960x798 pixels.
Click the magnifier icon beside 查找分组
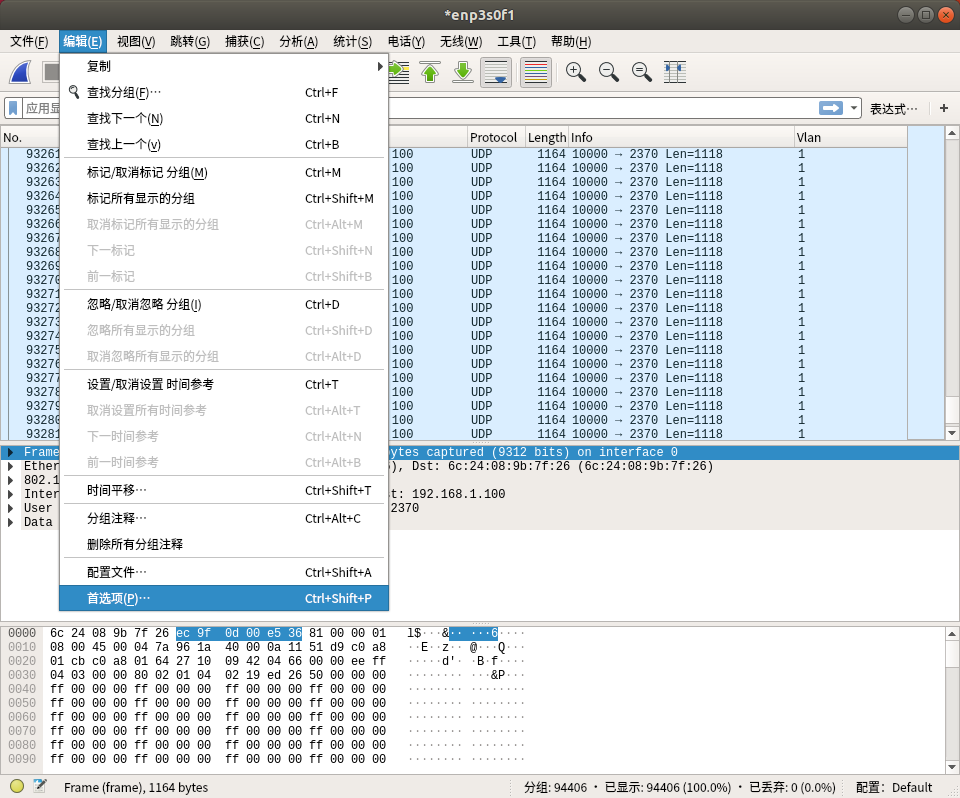74,92
